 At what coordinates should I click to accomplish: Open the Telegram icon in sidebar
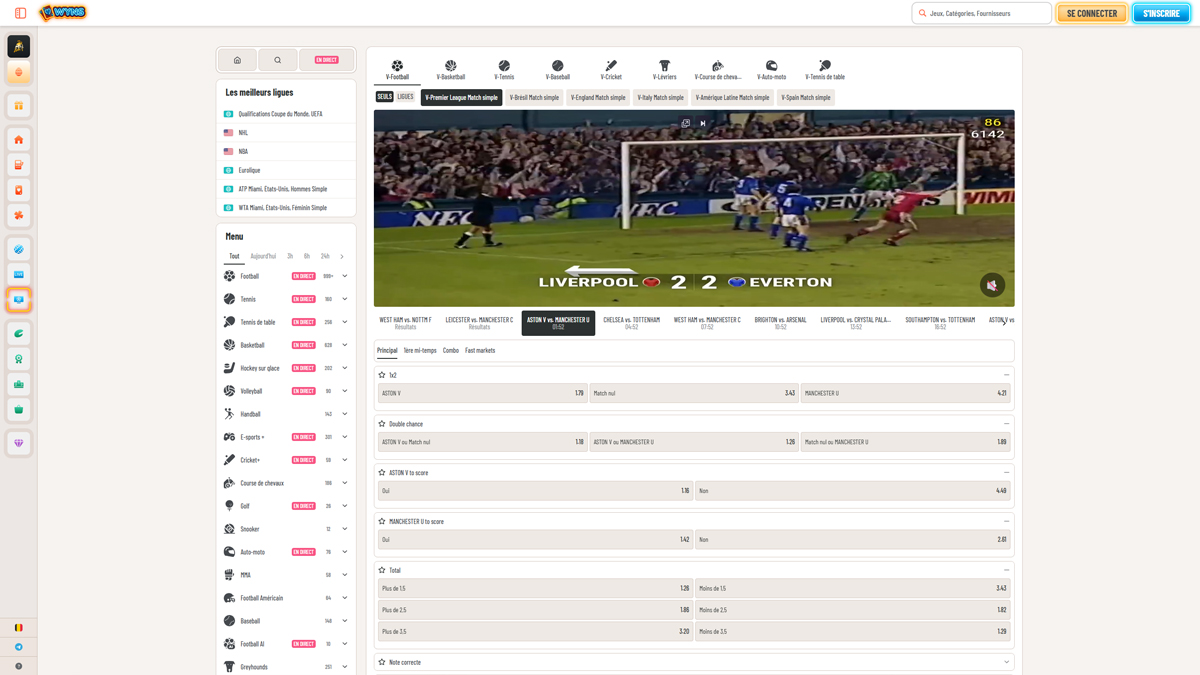pos(19,647)
